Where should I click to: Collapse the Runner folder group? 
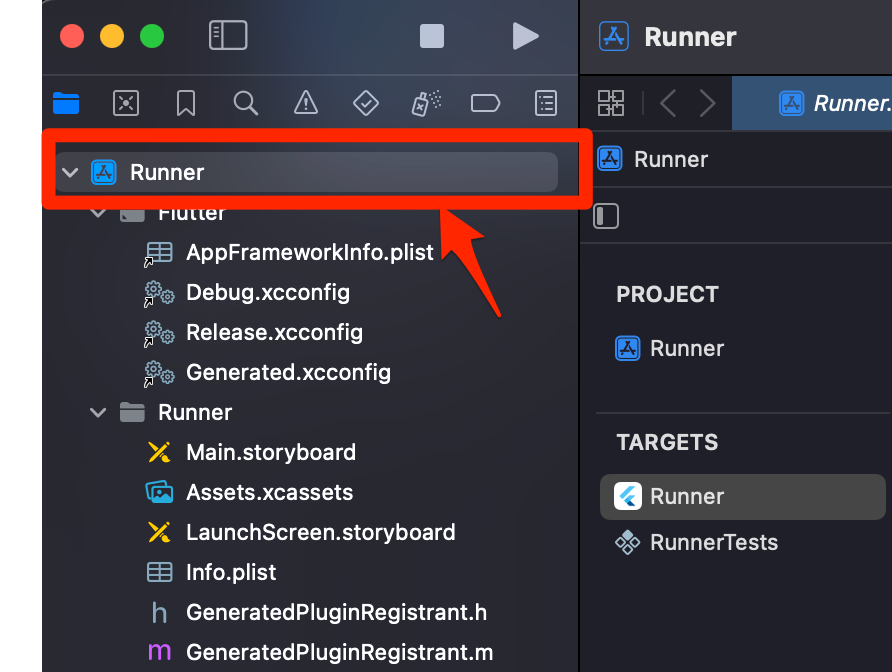click(98, 413)
